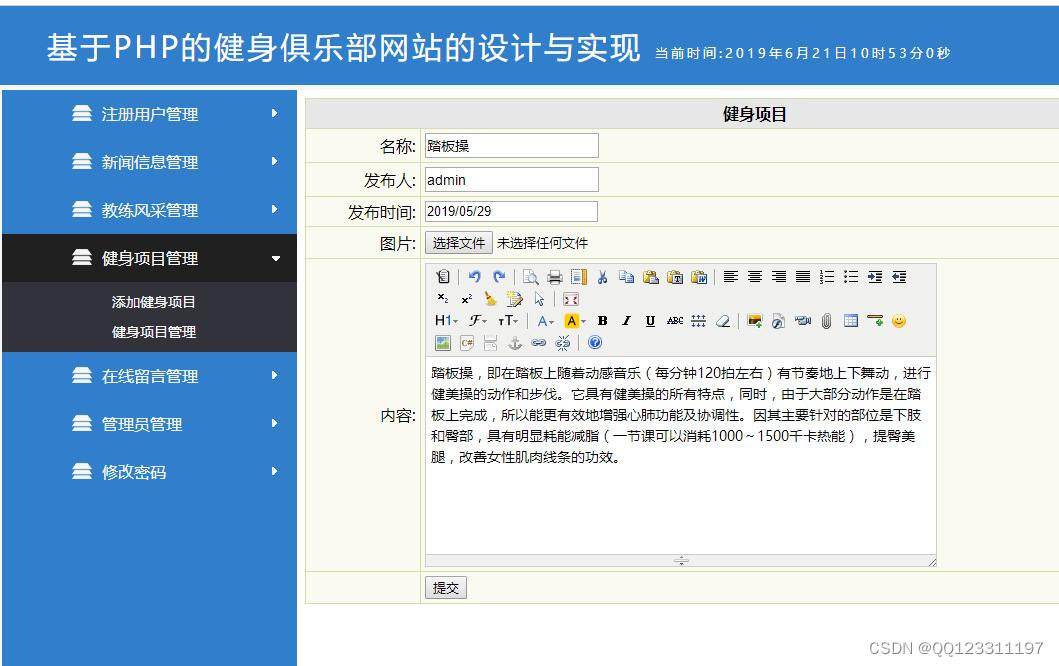The width and height of the screenshot is (1059, 666).
Task: Align text left
Action: click(x=731, y=277)
